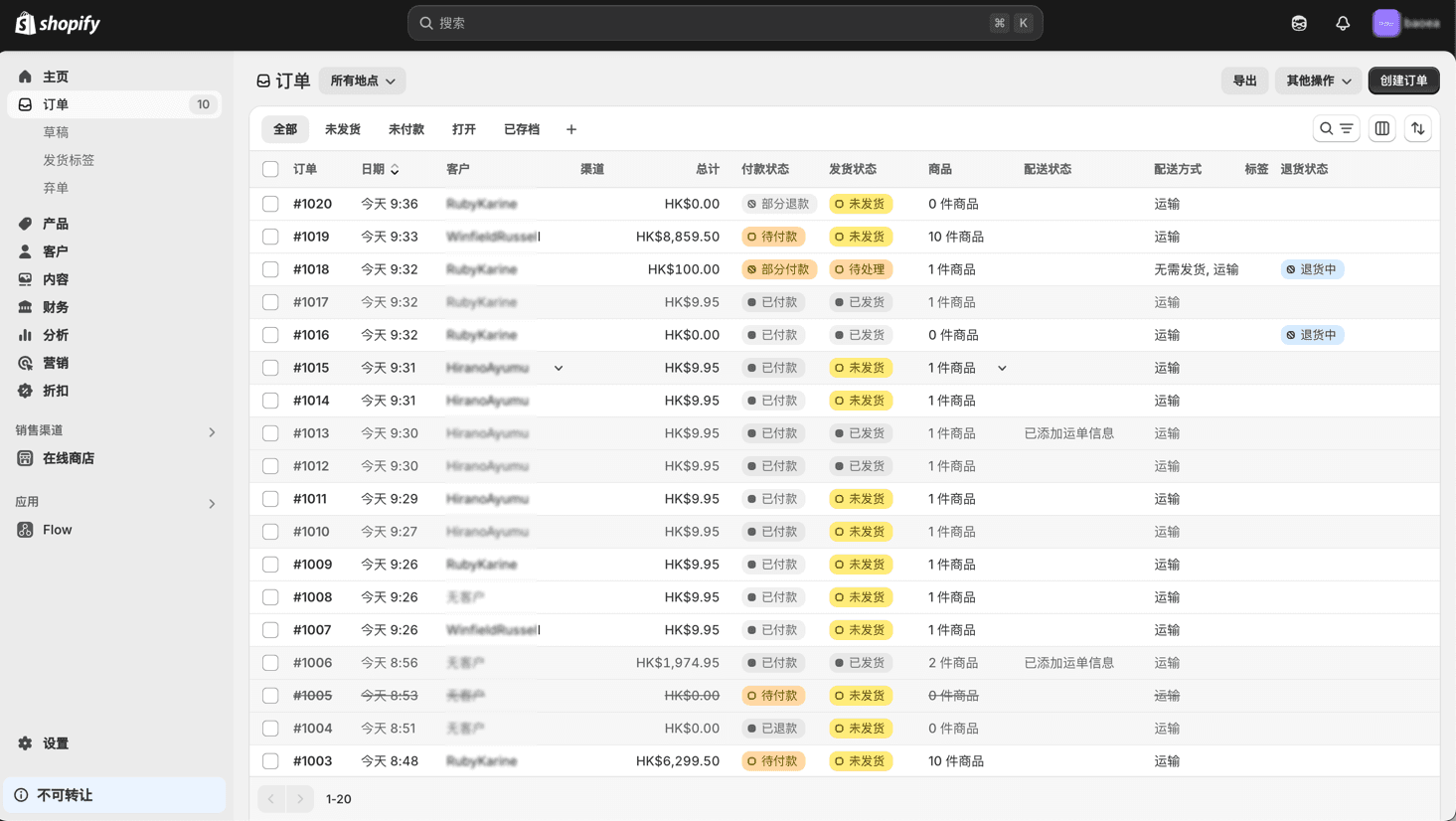Click the 总计 column header
The height and width of the screenshot is (821, 1456).
(708, 169)
